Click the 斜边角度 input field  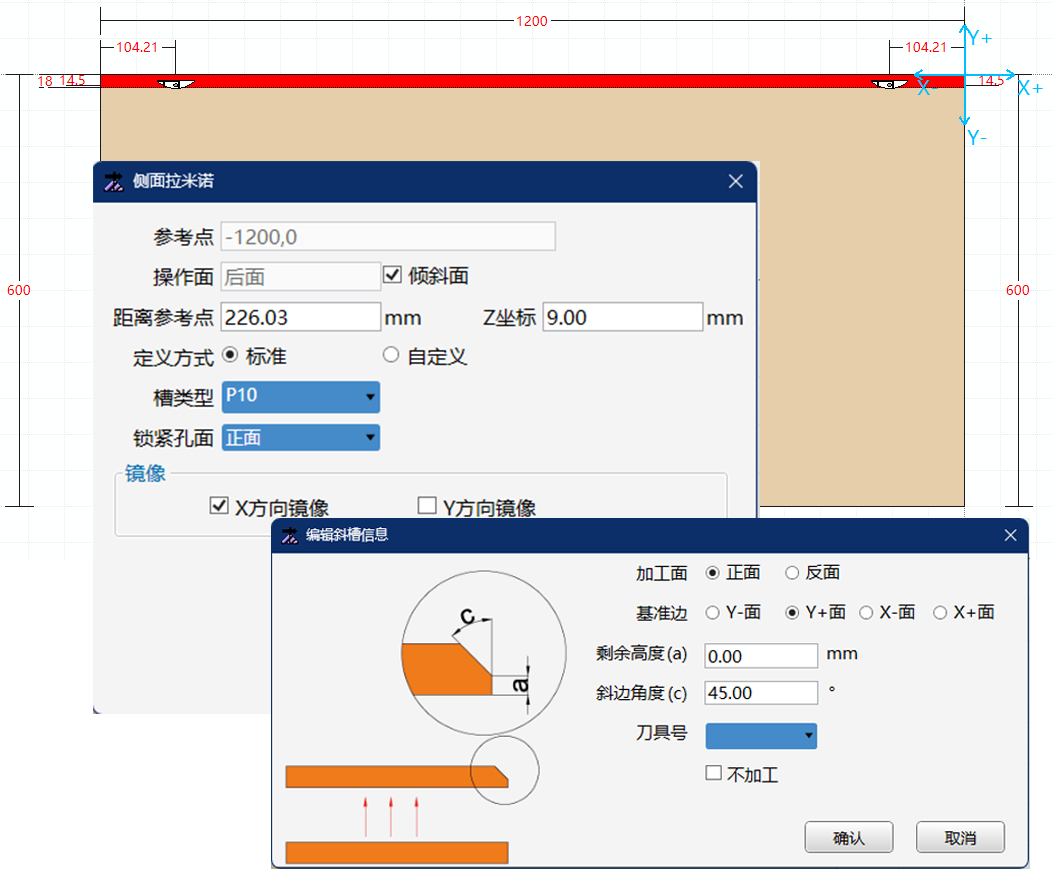pyautogui.click(x=761, y=693)
